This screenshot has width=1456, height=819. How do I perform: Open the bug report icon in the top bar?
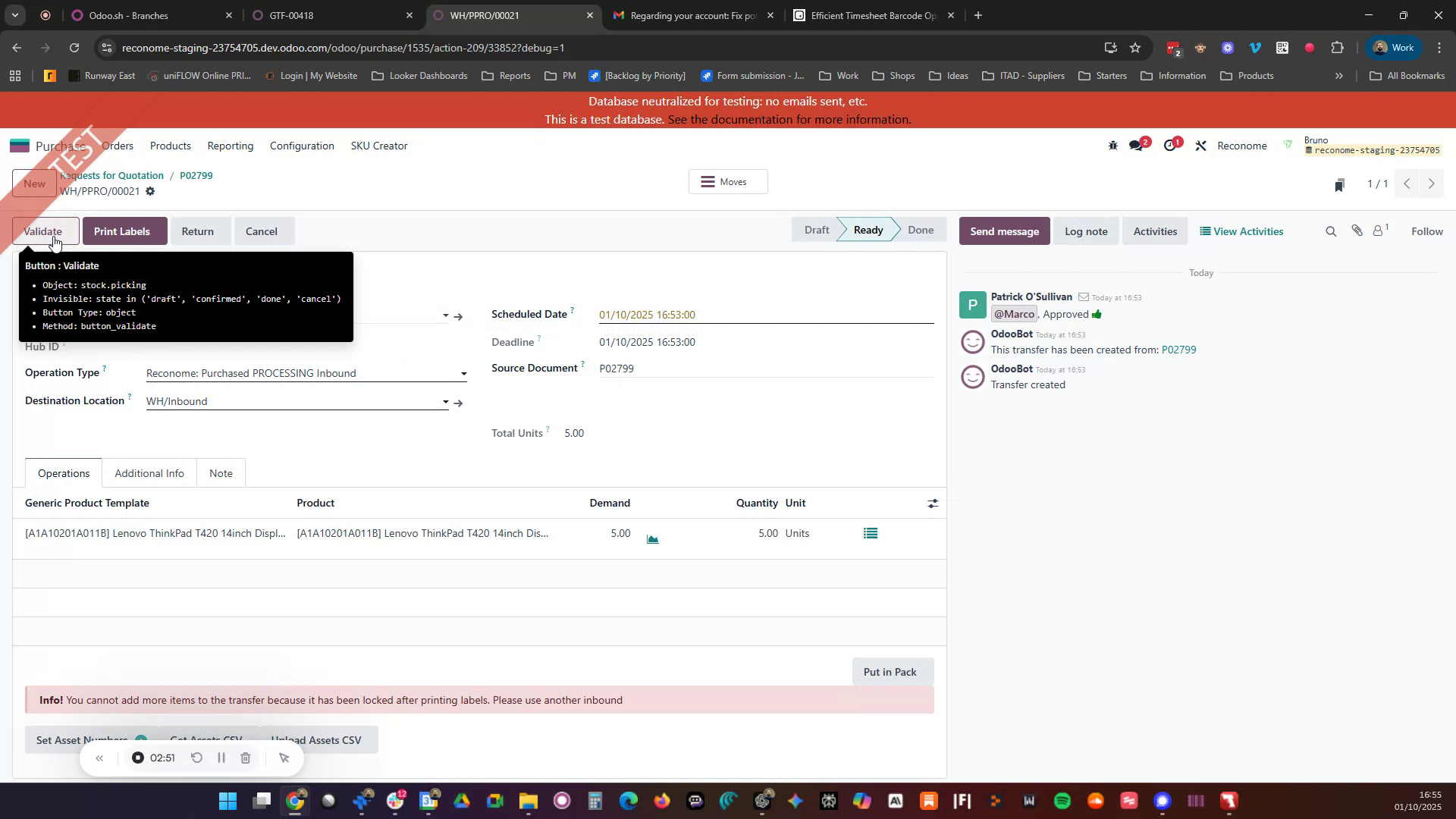coord(1113,145)
